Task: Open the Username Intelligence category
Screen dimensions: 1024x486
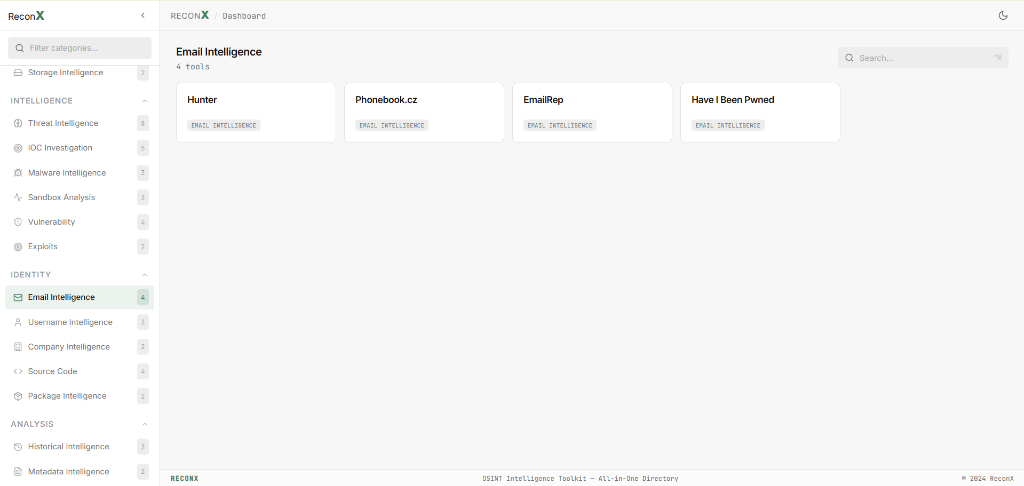Action: click(x=80, y=322)
